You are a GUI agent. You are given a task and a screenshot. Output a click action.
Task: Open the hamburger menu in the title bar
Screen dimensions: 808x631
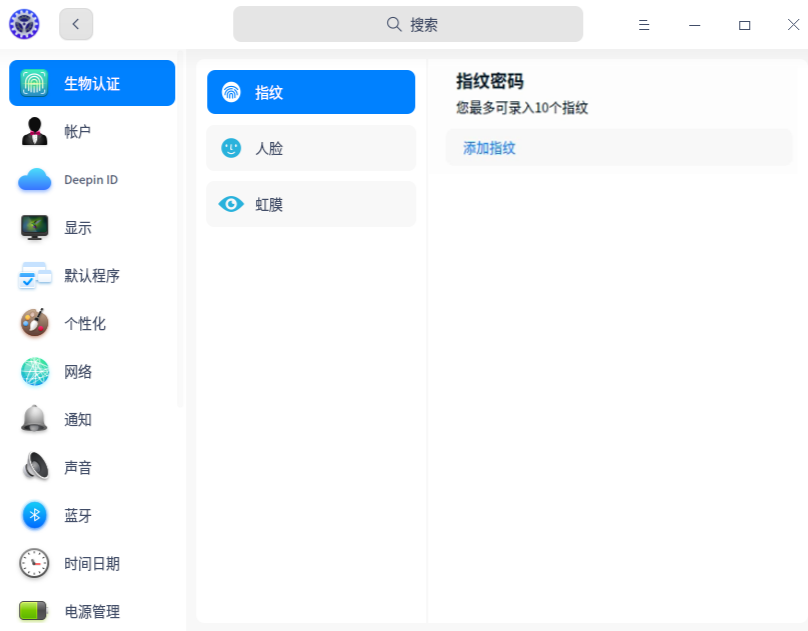(x=644, y=24)
